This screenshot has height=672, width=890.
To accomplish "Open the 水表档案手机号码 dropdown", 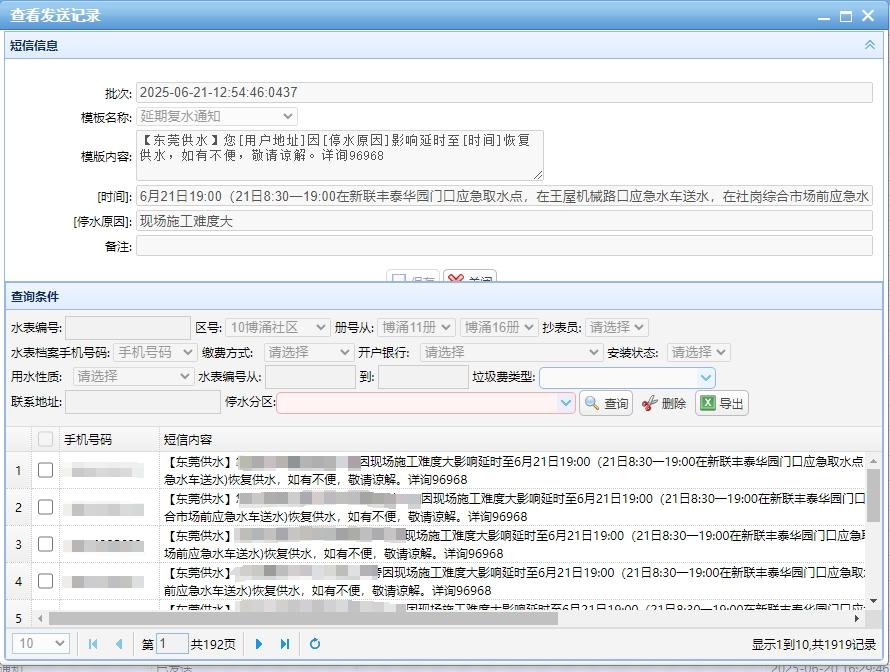I will click(x=155, y=352).
